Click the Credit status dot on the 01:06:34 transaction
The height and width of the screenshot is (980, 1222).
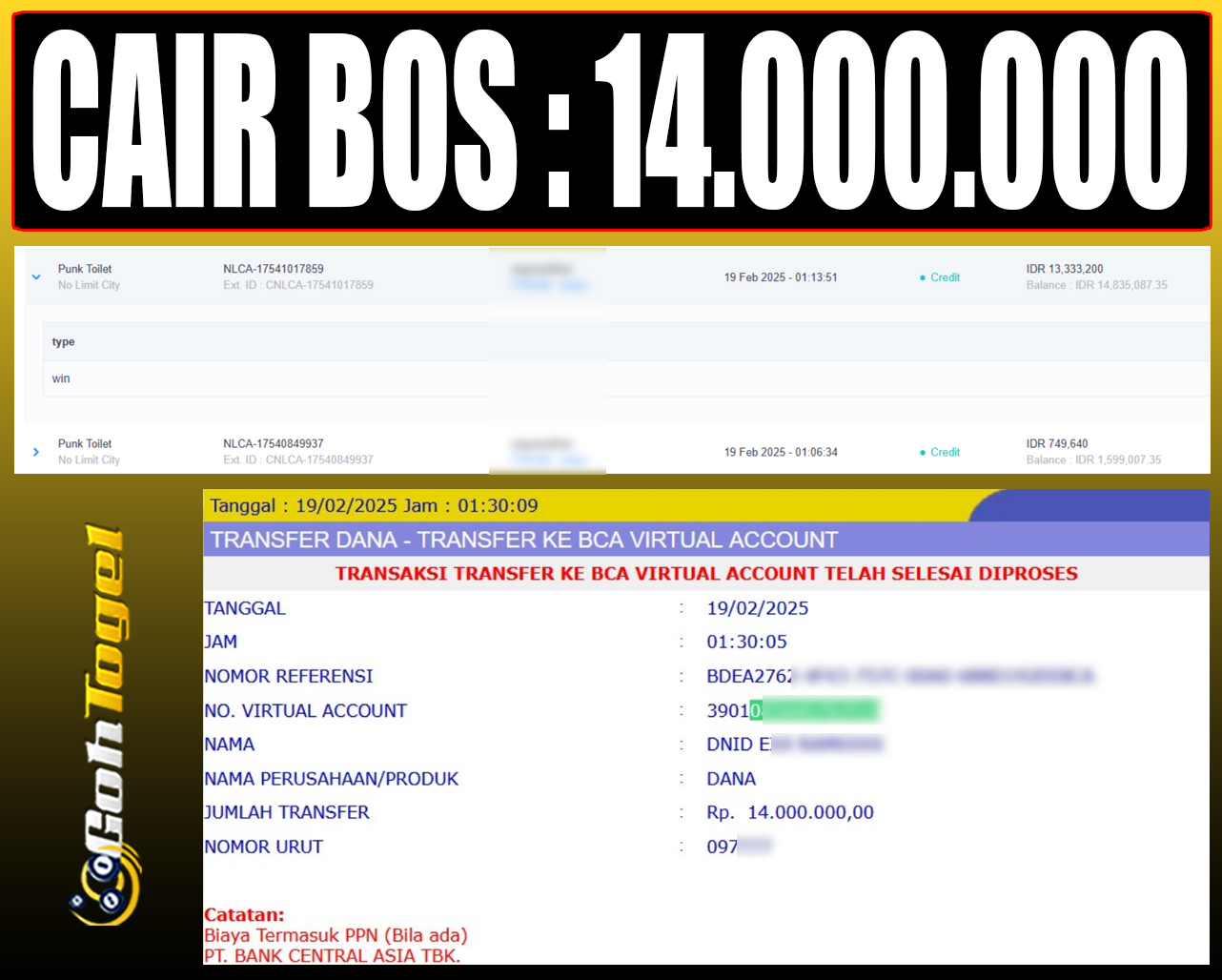coord(923,453)
